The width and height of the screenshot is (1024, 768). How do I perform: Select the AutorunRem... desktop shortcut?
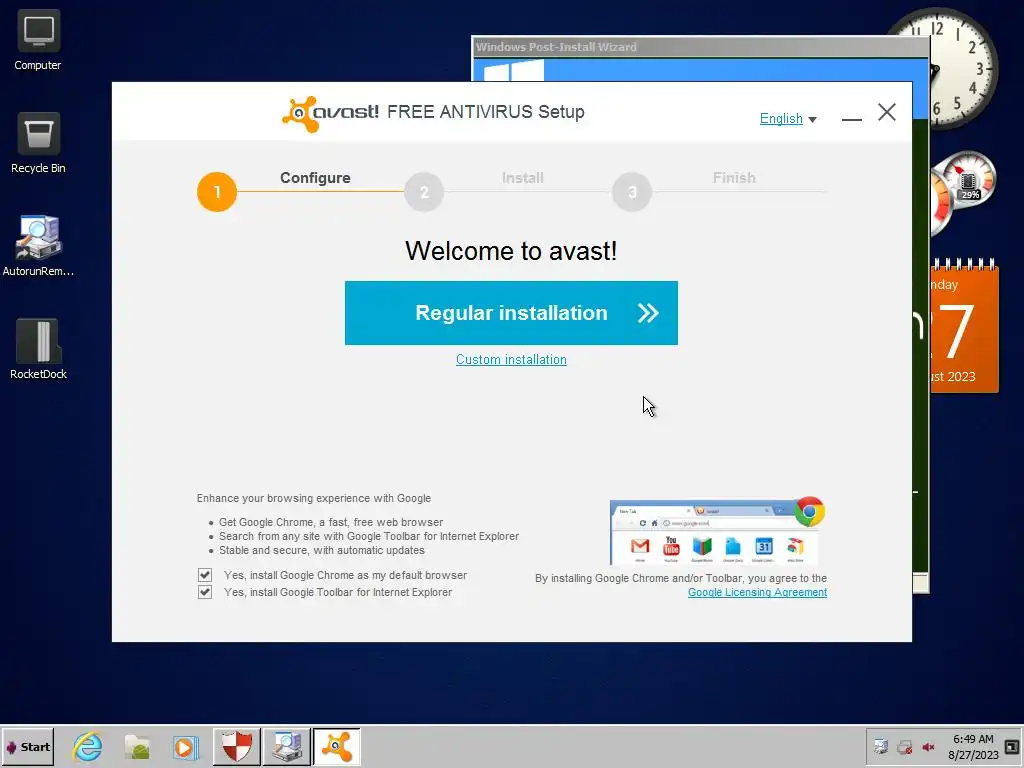coord(38,246)
